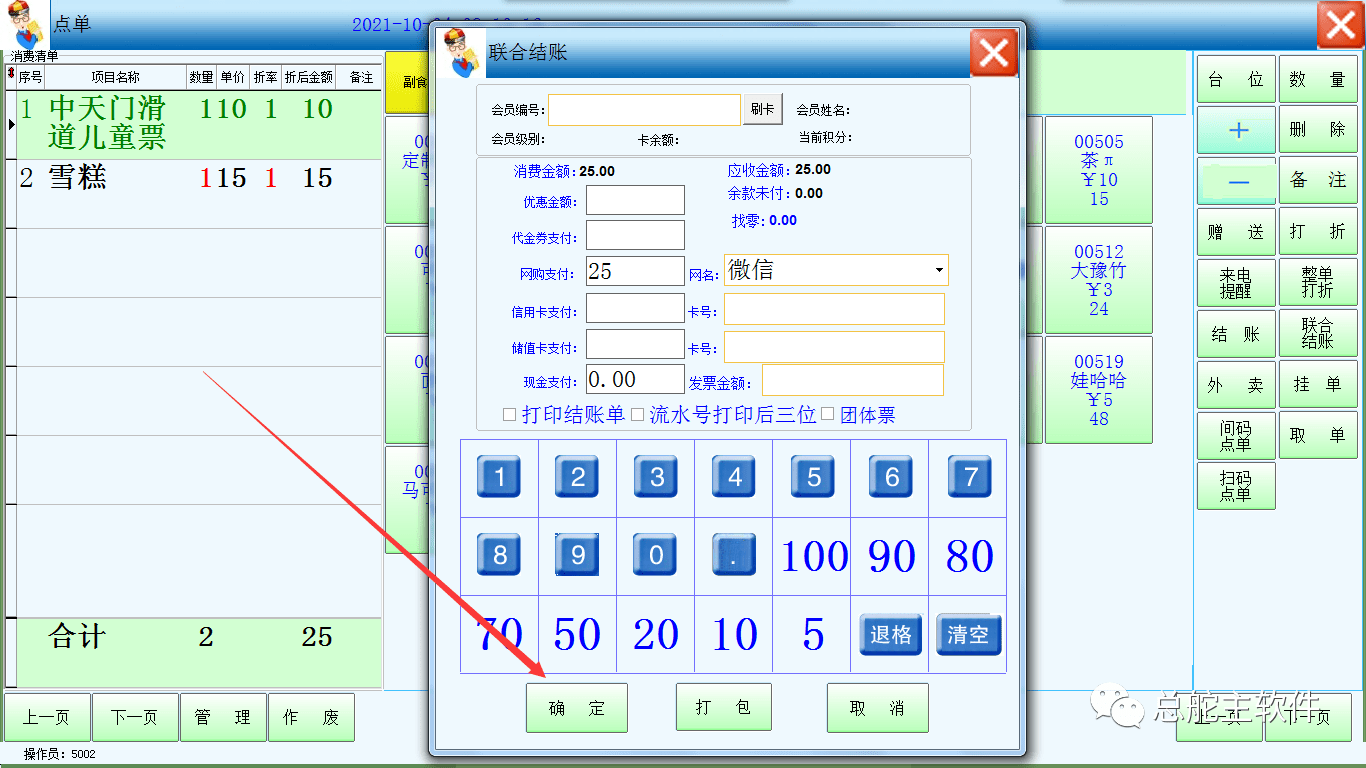1366x768 pixels.
Task: Choose quick amount 50
Action: 577,634
